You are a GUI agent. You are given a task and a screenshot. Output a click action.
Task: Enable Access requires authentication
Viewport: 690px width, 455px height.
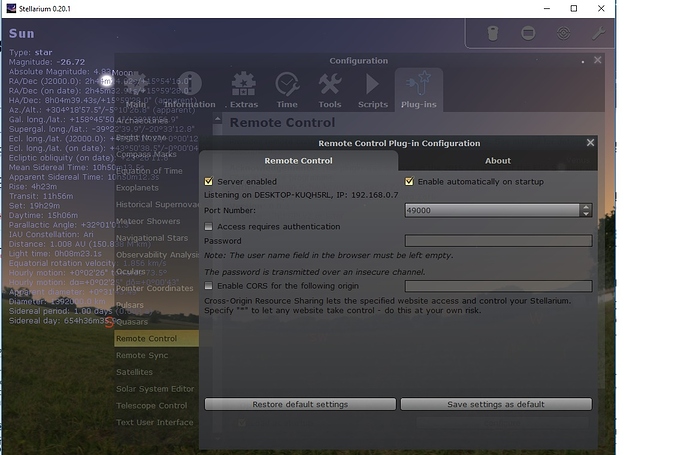click(209, 227)
